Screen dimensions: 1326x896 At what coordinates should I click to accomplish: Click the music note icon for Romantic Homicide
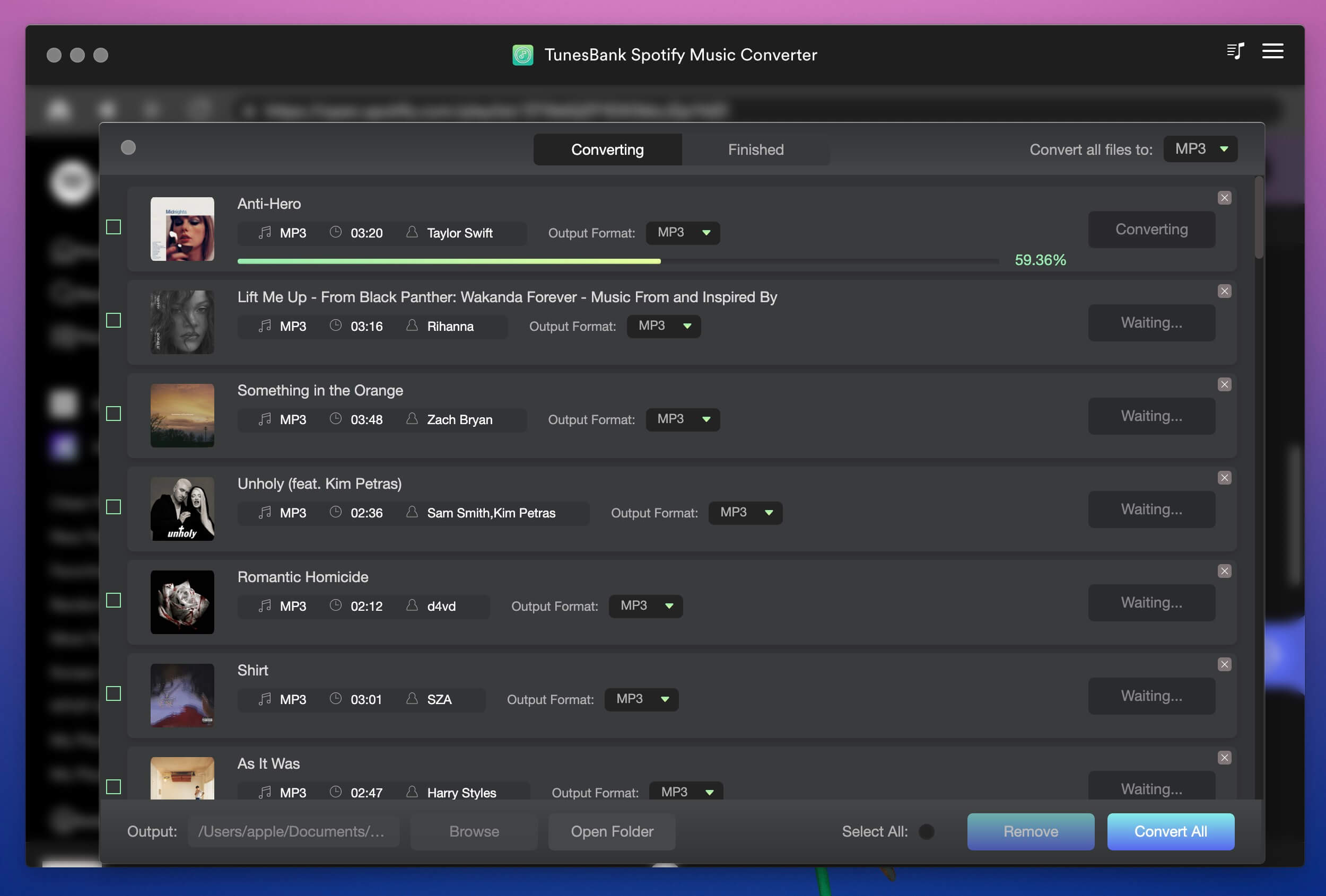point(263,604)
